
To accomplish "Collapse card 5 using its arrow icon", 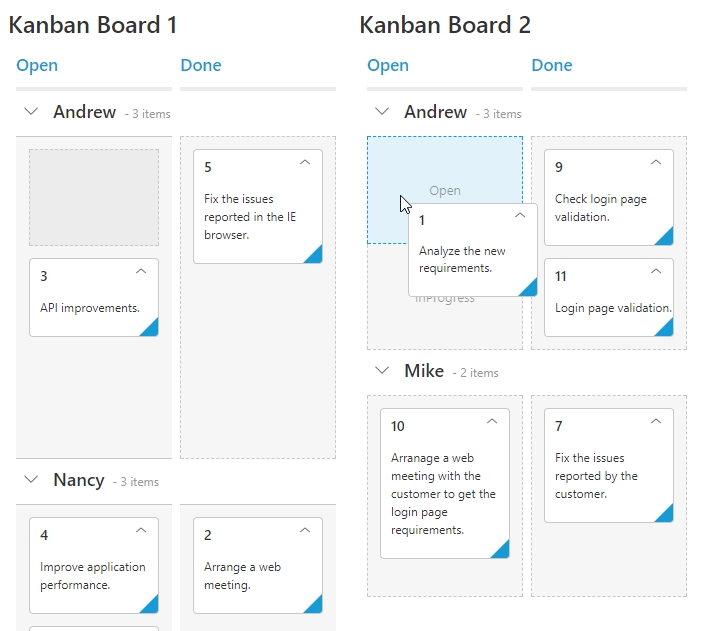I will [x=305, y=161].
